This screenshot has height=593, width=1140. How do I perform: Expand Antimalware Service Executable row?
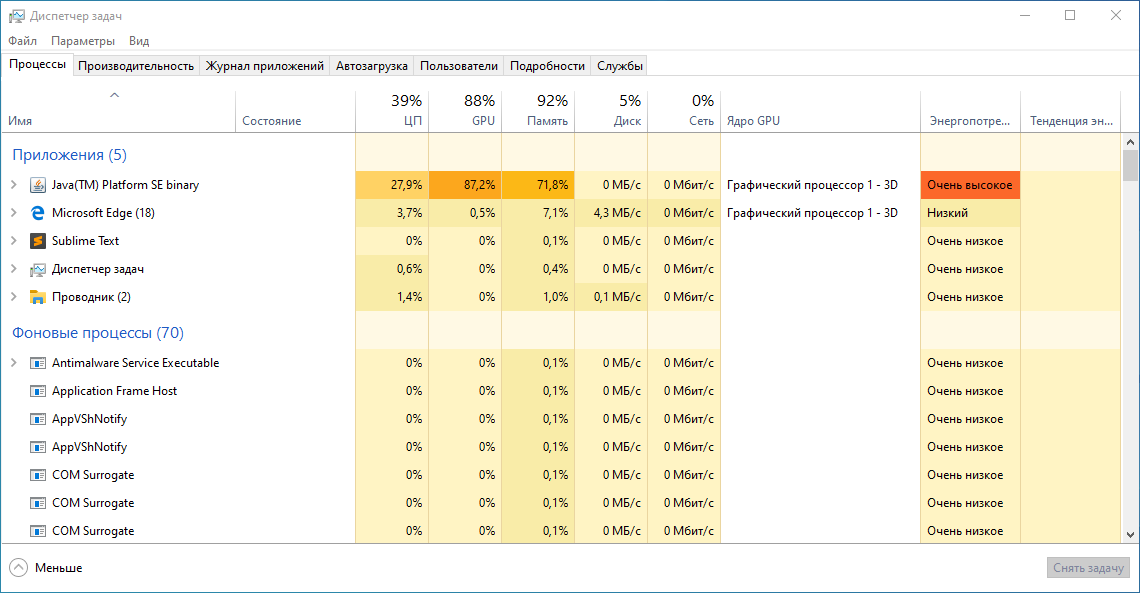point(14,363)
